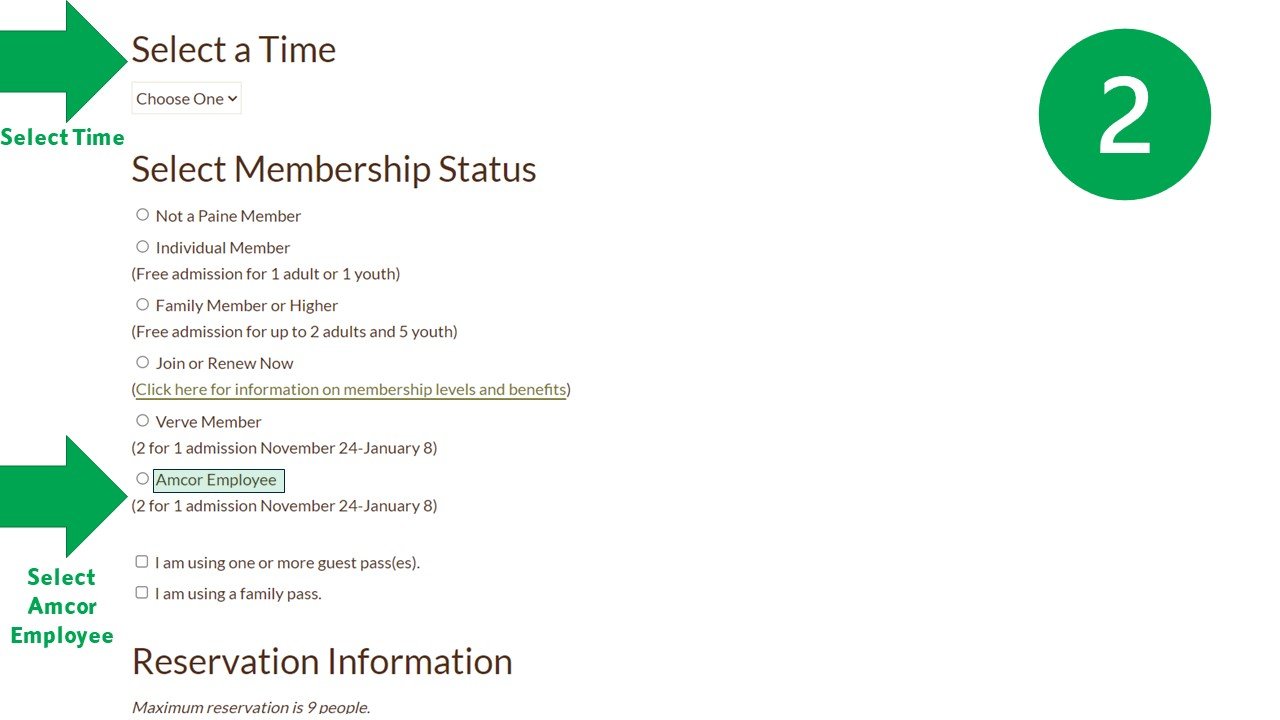Pick the Join or Renew Now radio option
This screenshot has height=720, width=1280.
click(x=142, y=363)
